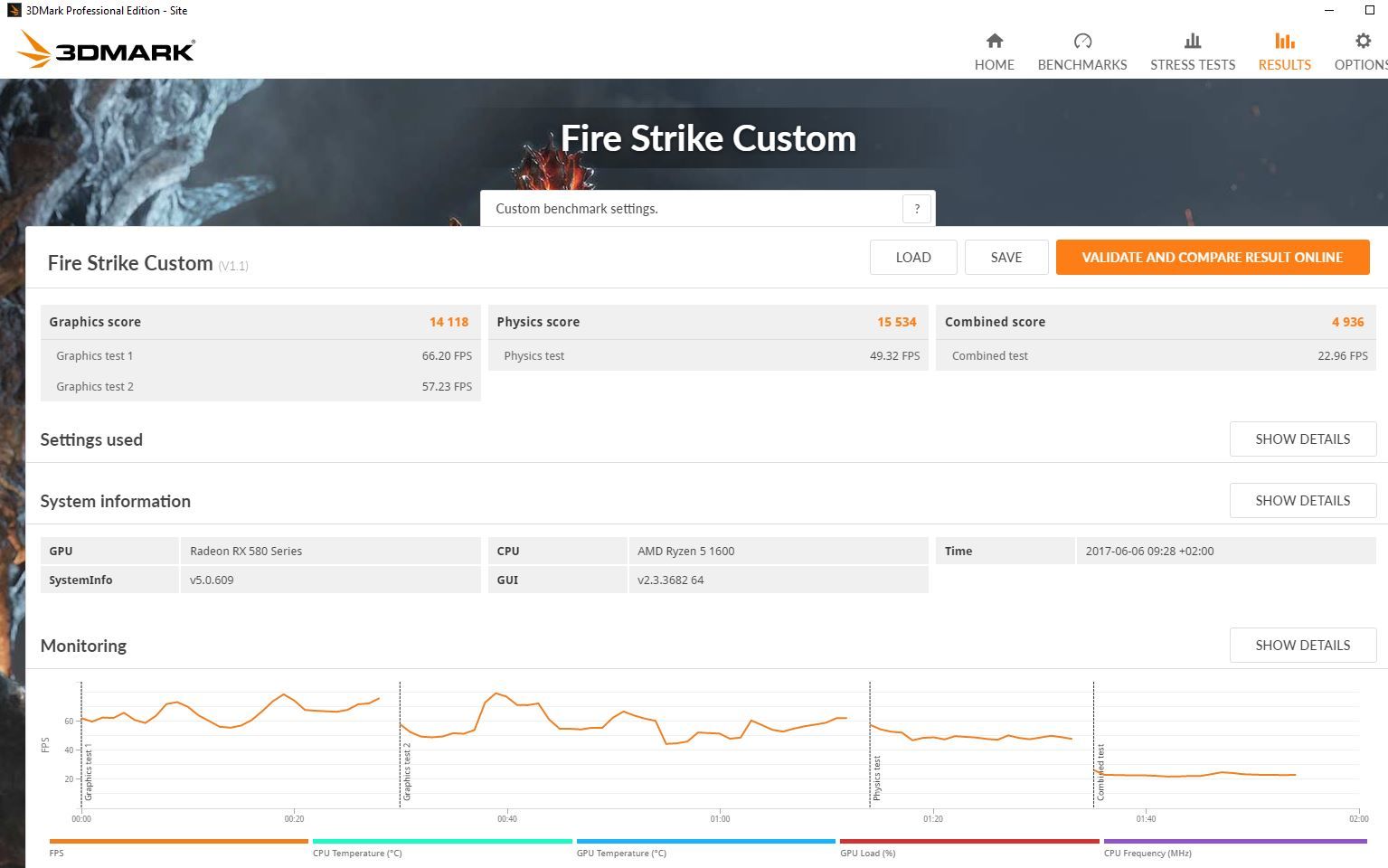Image resolution: width=1388 pixels, height=868 pixels.
Task: Click the Graphics test 2 57.23 FPS value
Action: pyautogui.click(x=447, y=387)
